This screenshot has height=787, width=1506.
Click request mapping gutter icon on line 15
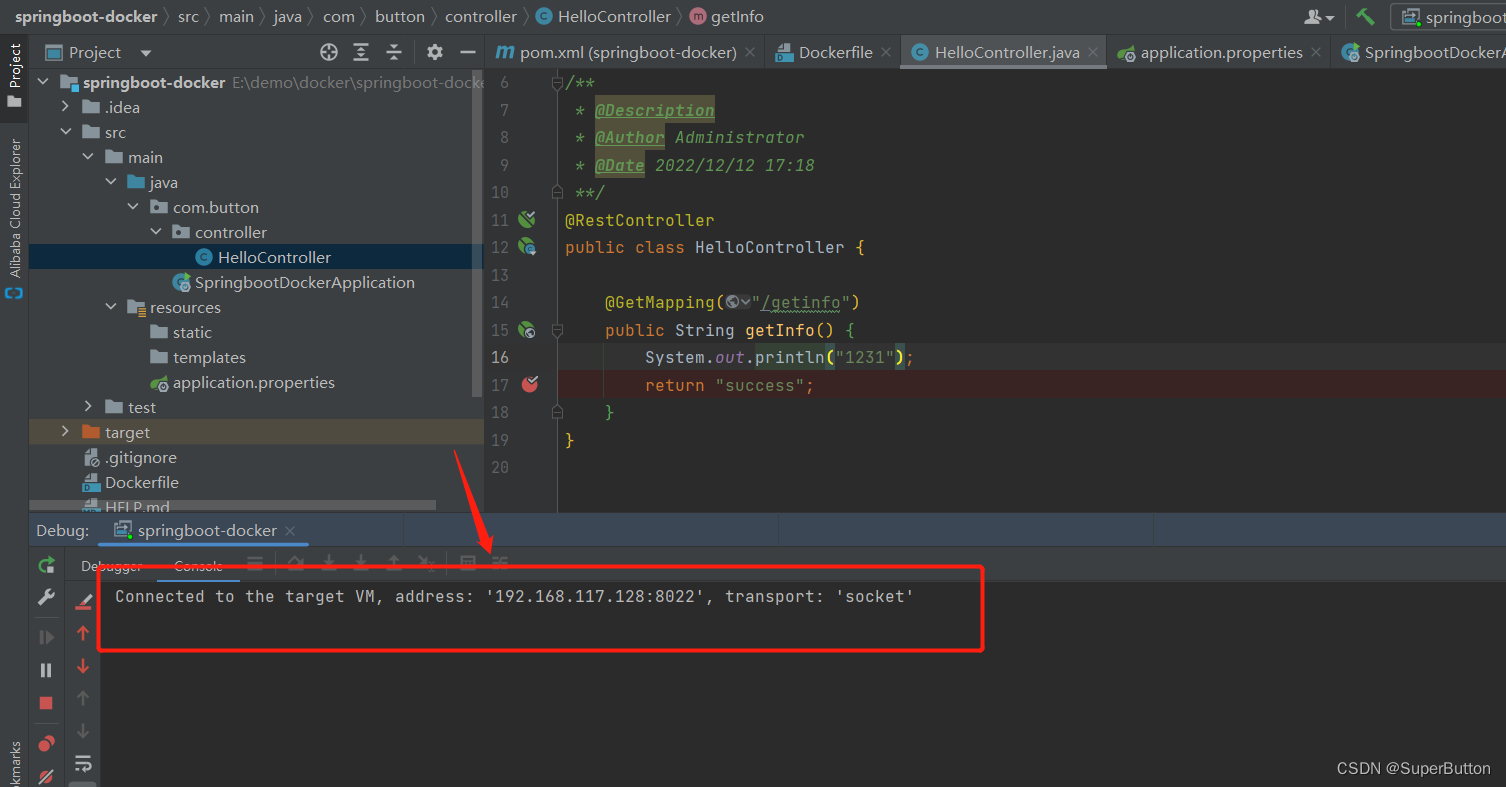click(x=526, y=330)
